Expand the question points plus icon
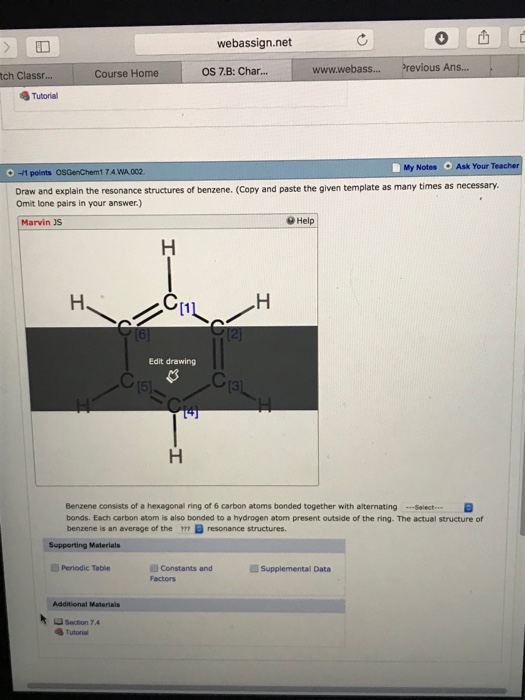 click(x=10, y=173)
